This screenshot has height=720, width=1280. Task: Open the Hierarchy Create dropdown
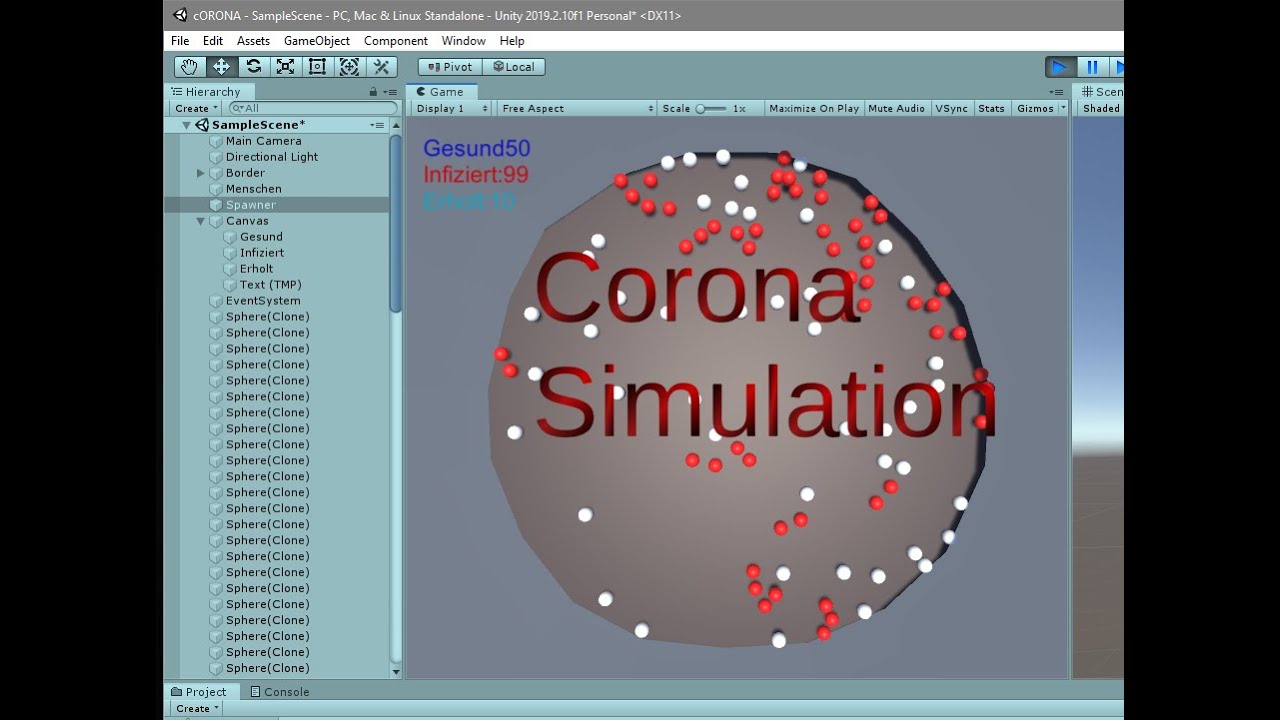(x=196, y=108)
